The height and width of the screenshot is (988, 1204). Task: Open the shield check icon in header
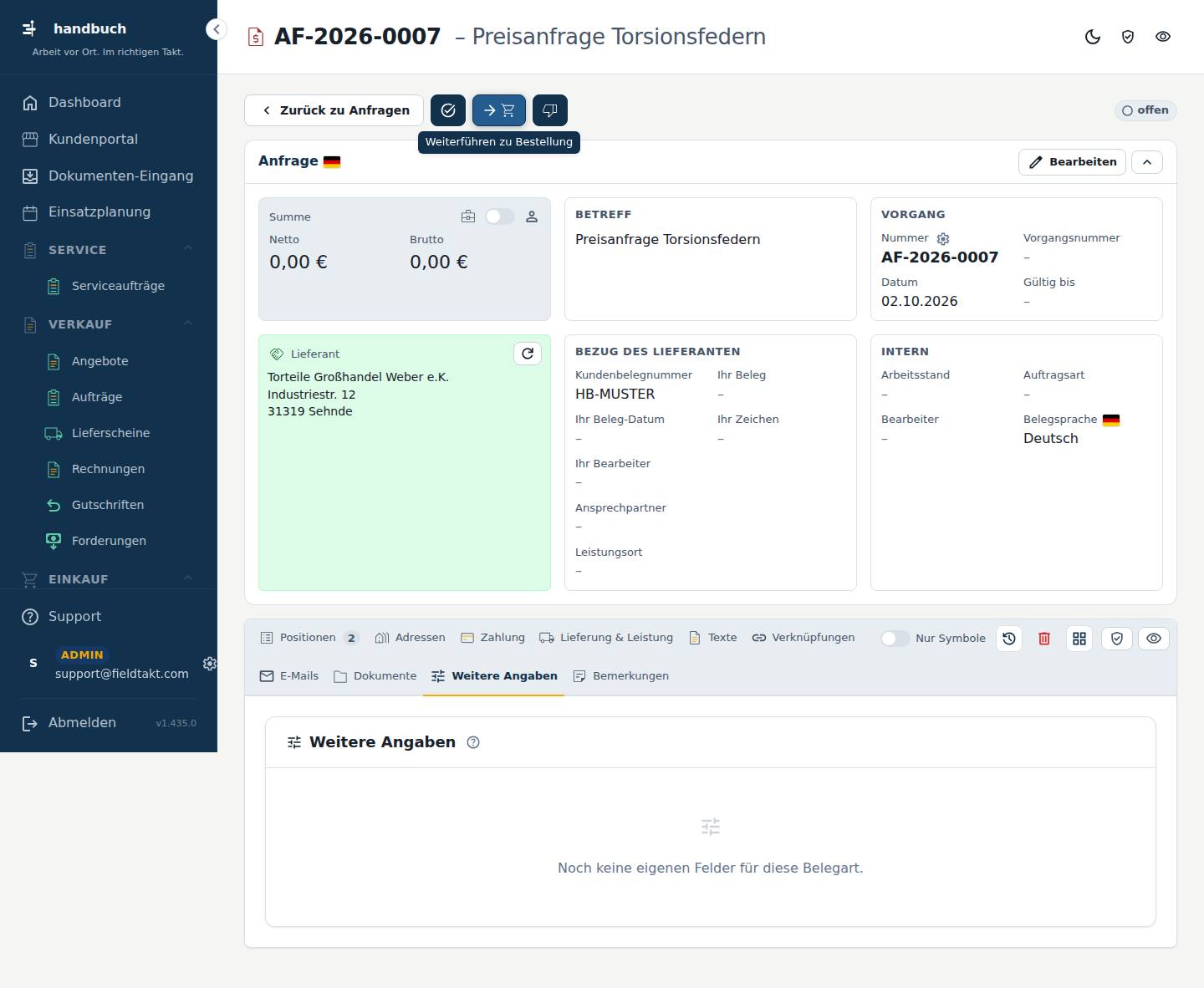(x=1128, y=37)
